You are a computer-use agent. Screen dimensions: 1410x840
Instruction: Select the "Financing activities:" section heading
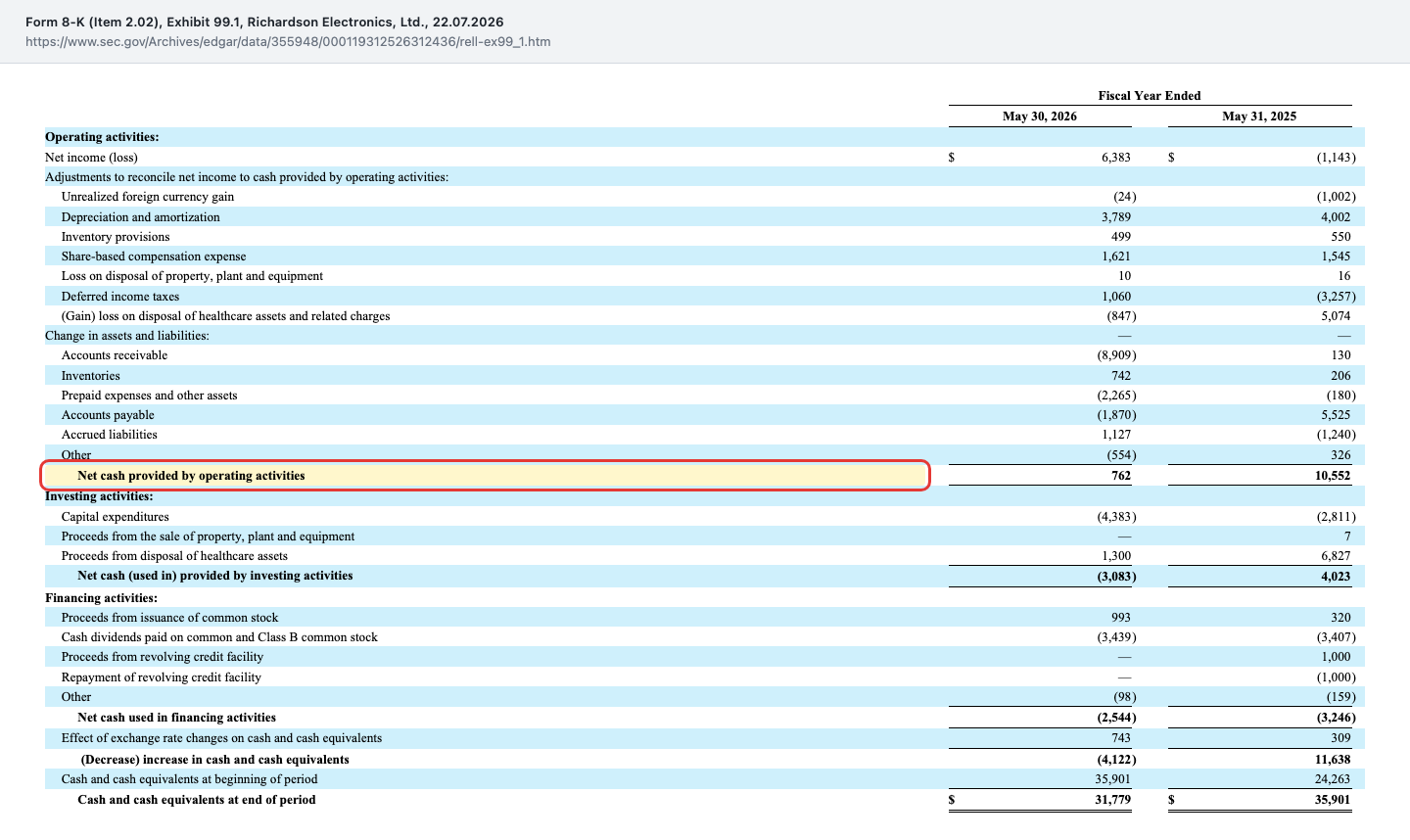pyautogui.click(x=101, y=598)
